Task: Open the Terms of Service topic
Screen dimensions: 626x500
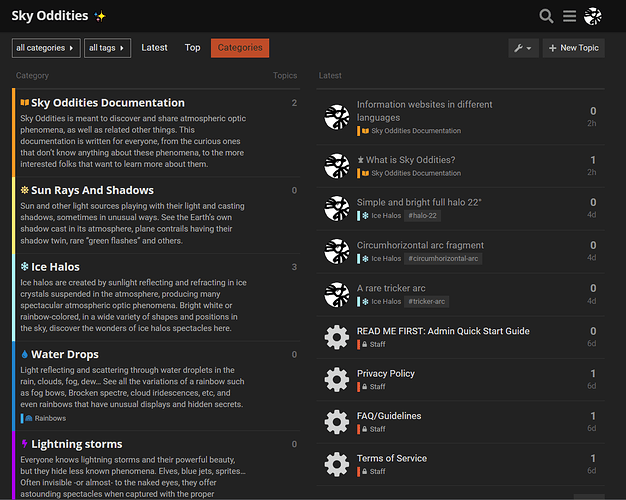Action: click(x=392, y=458)
